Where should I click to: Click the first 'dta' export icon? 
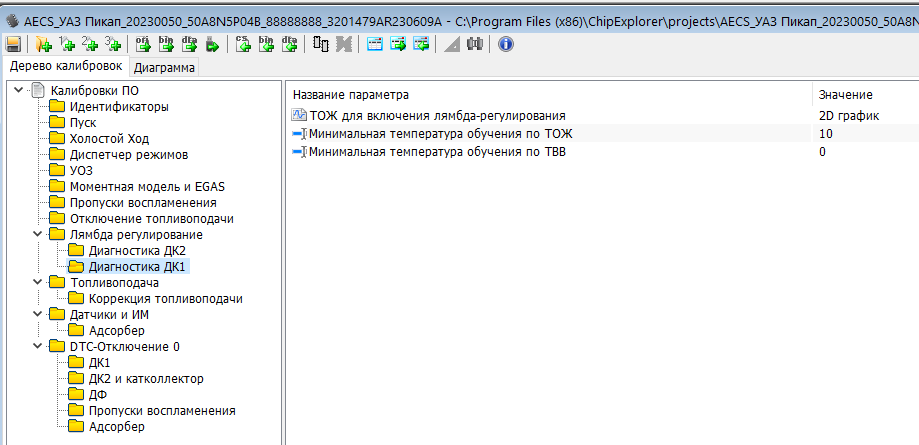tap(190, 44)
